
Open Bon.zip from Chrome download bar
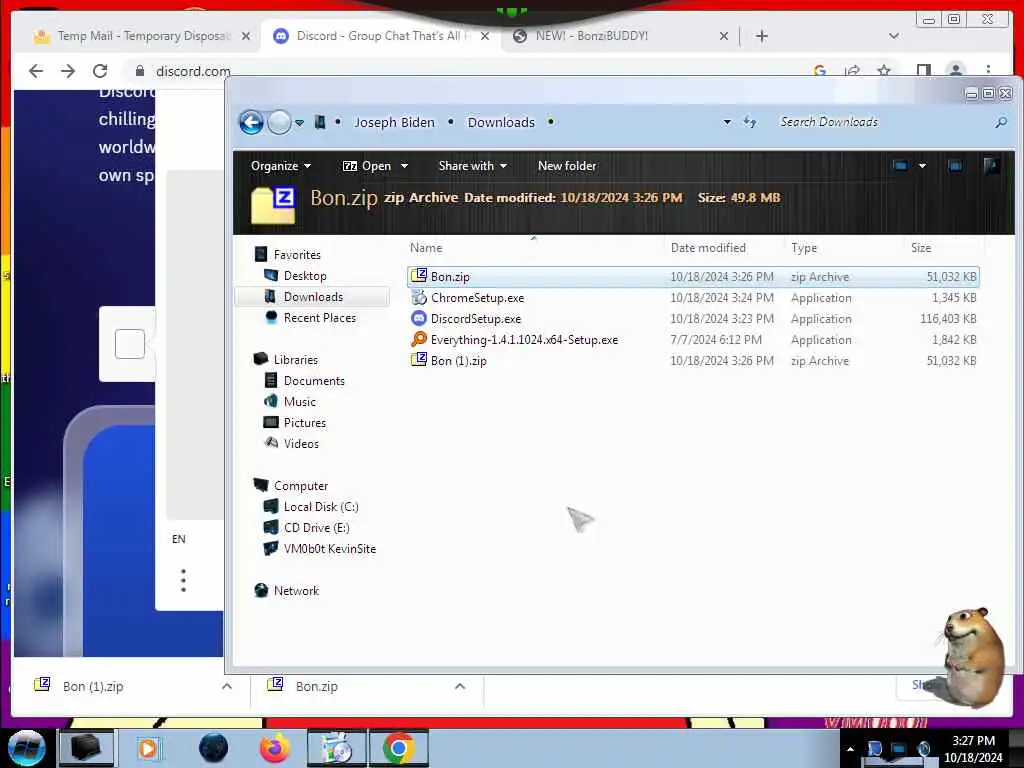tap(316, 686)
